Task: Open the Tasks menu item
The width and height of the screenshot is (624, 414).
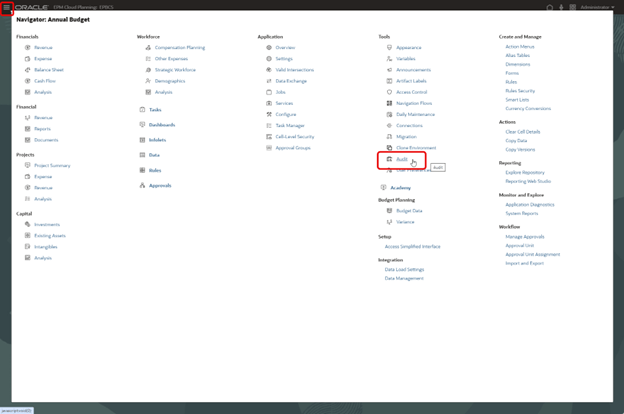Action: (x=154, y=109)
